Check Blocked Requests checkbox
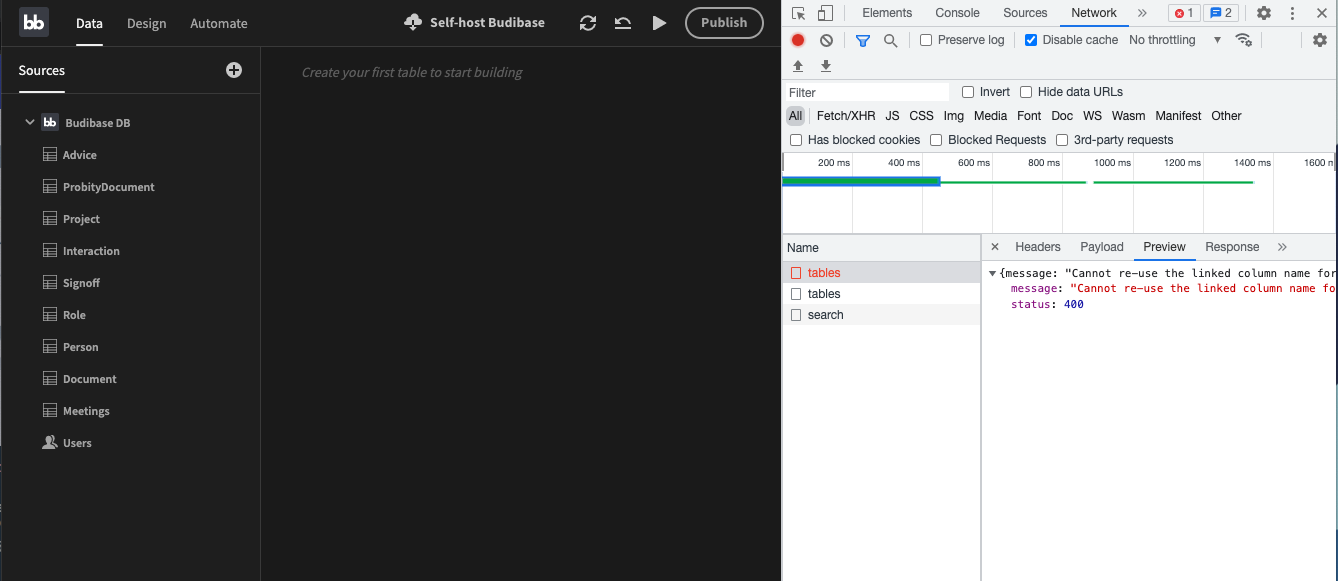 (x=936, y=140)
